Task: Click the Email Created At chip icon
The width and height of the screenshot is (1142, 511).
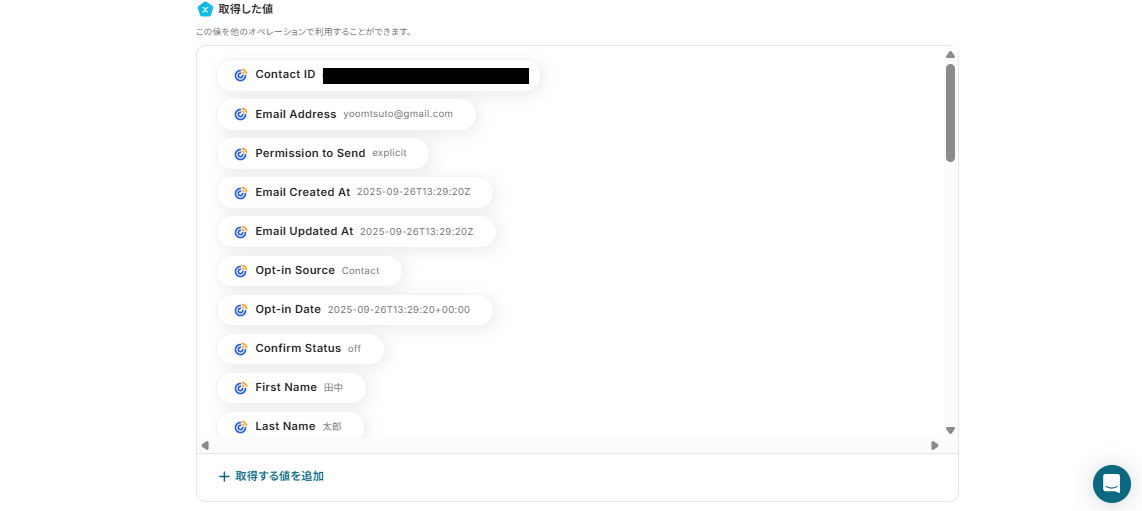Action: click(241, 193)
